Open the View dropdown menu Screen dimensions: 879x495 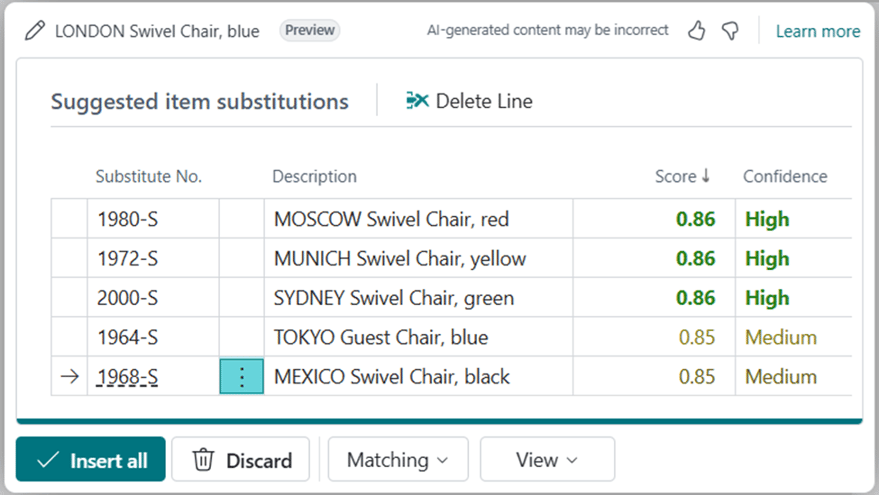click(546, 460)
